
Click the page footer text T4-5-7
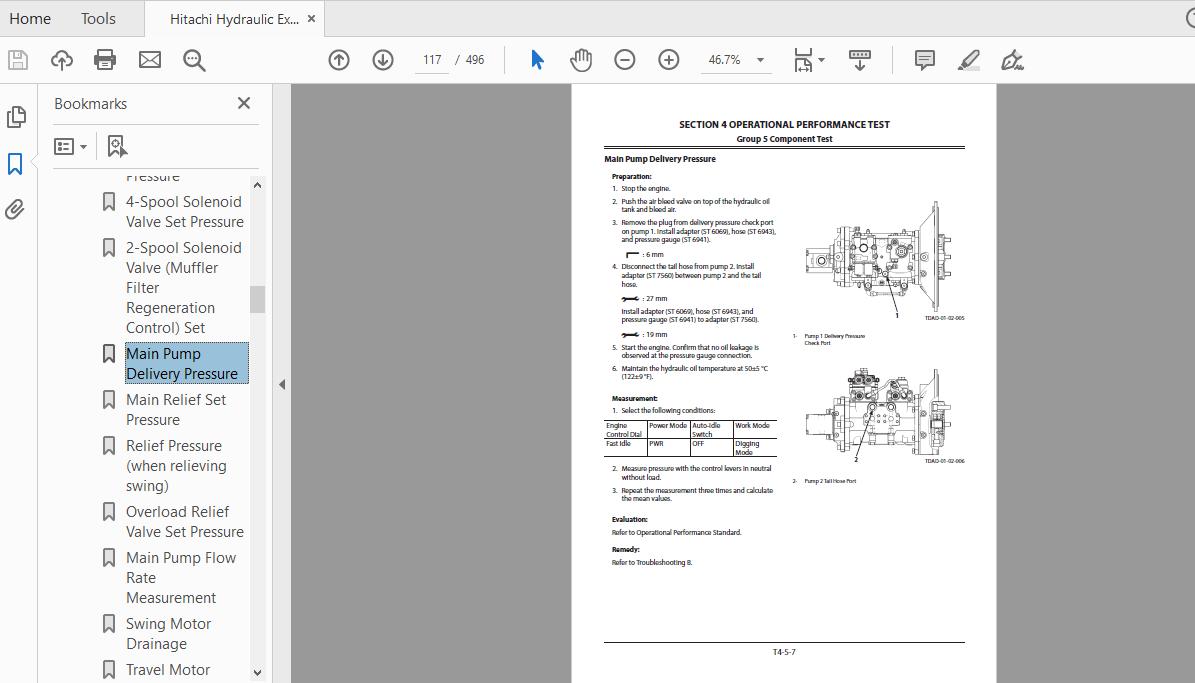pos(784,652)
